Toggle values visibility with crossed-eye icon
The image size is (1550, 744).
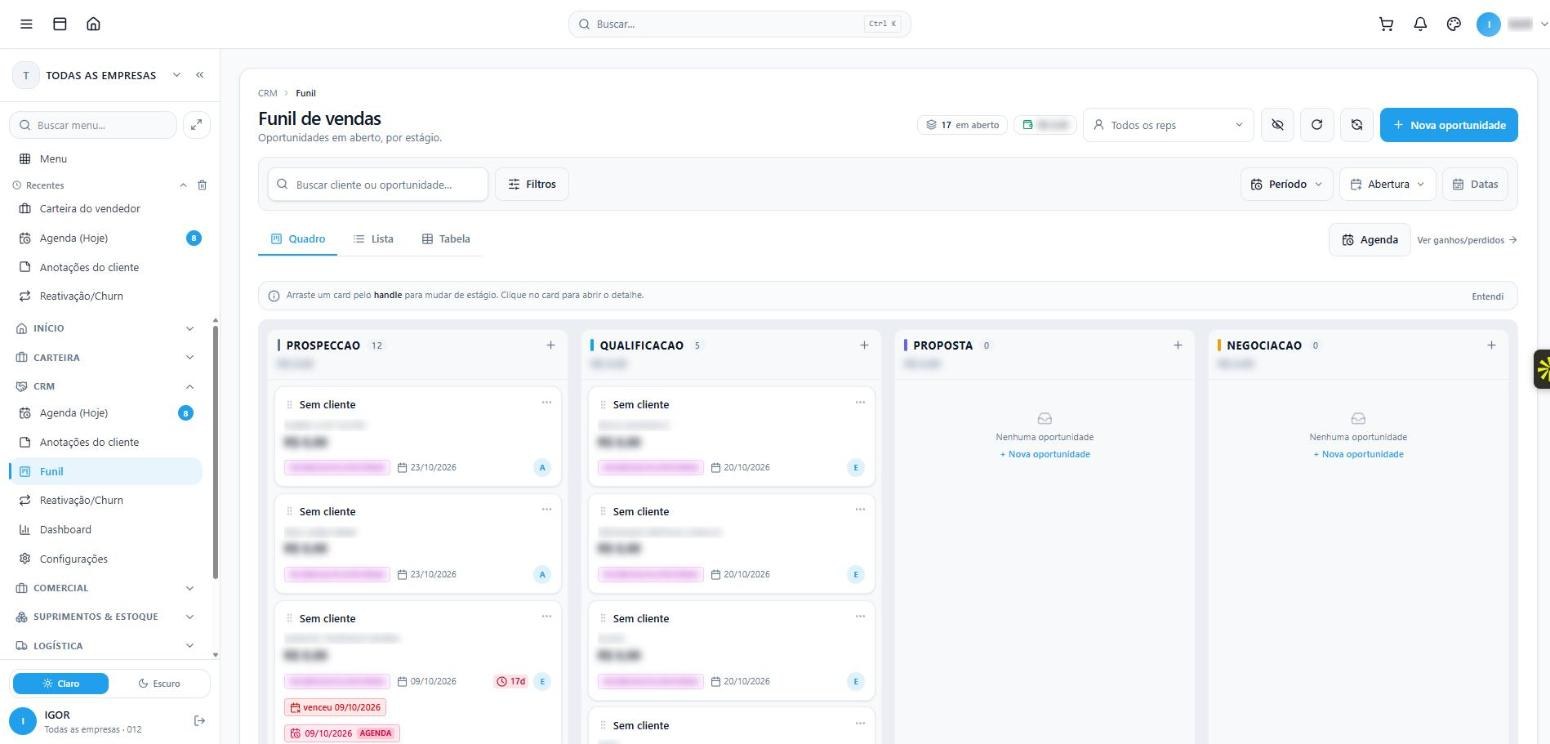(1277, 125)
